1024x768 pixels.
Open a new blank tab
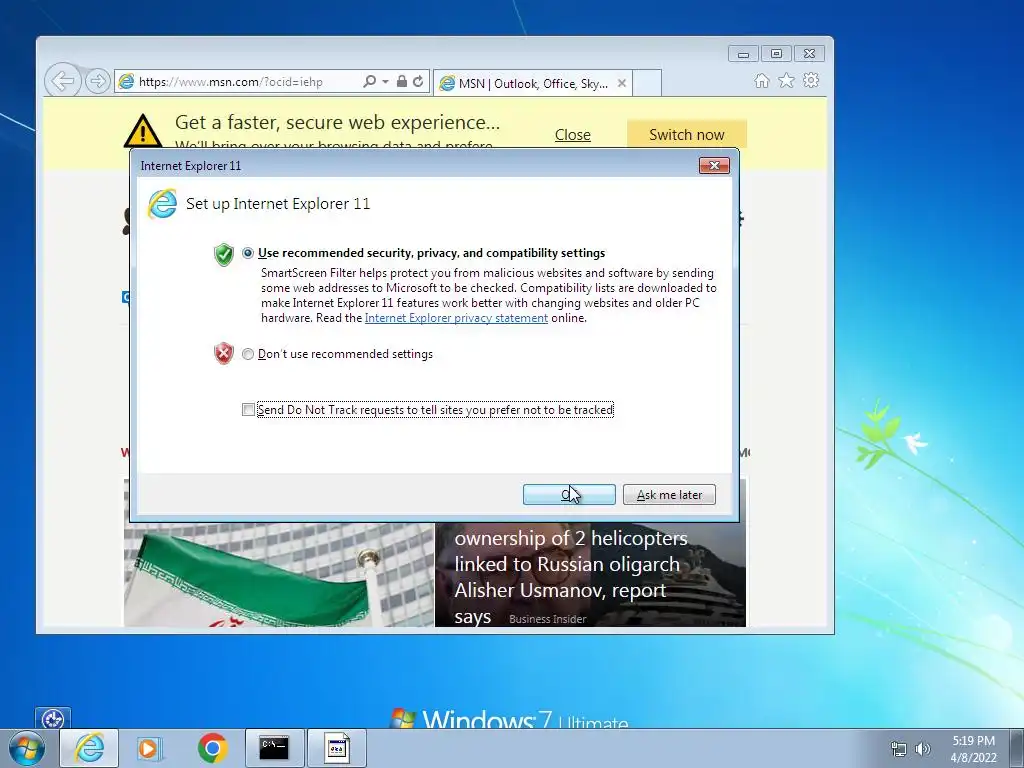[647, 84]
